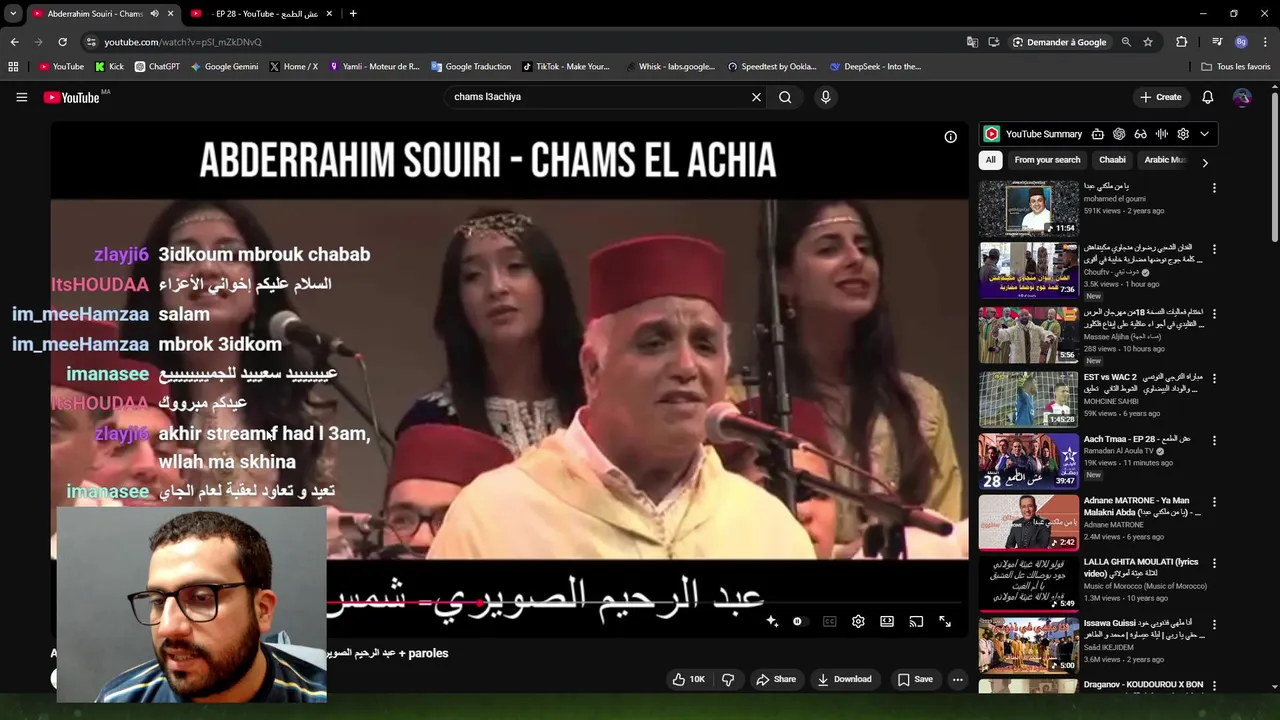Select From your search chip
Viewport: 1280px width, 720px height.
[x=1047, y=160]
